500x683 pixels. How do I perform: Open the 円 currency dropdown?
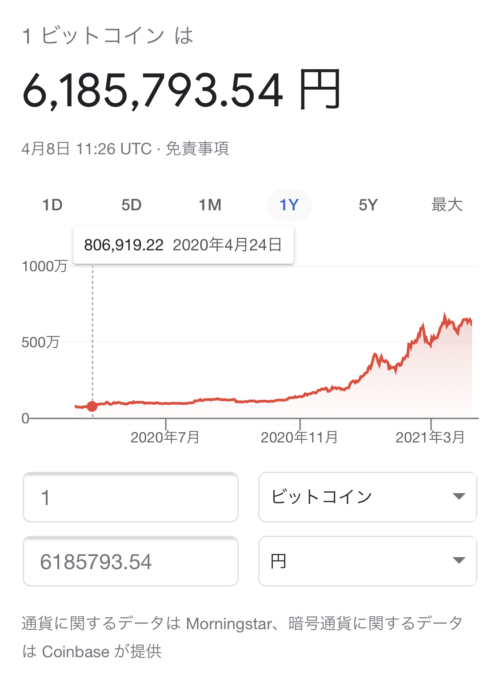[x=368, y=561]
